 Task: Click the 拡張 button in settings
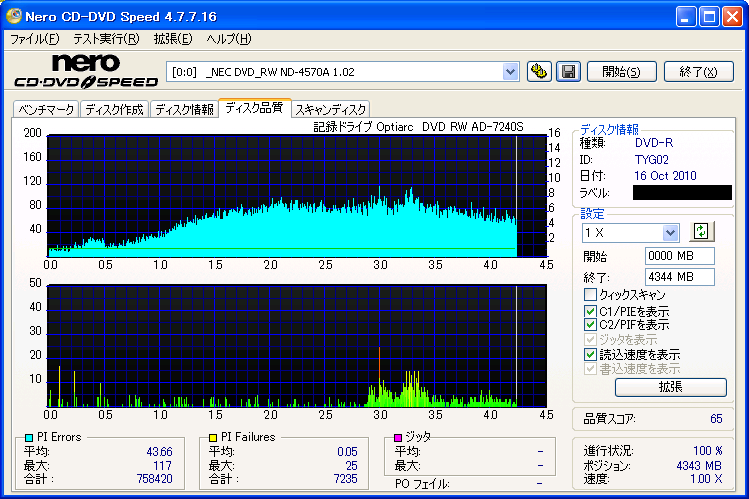pyautogui.click(x=671, y=387)
